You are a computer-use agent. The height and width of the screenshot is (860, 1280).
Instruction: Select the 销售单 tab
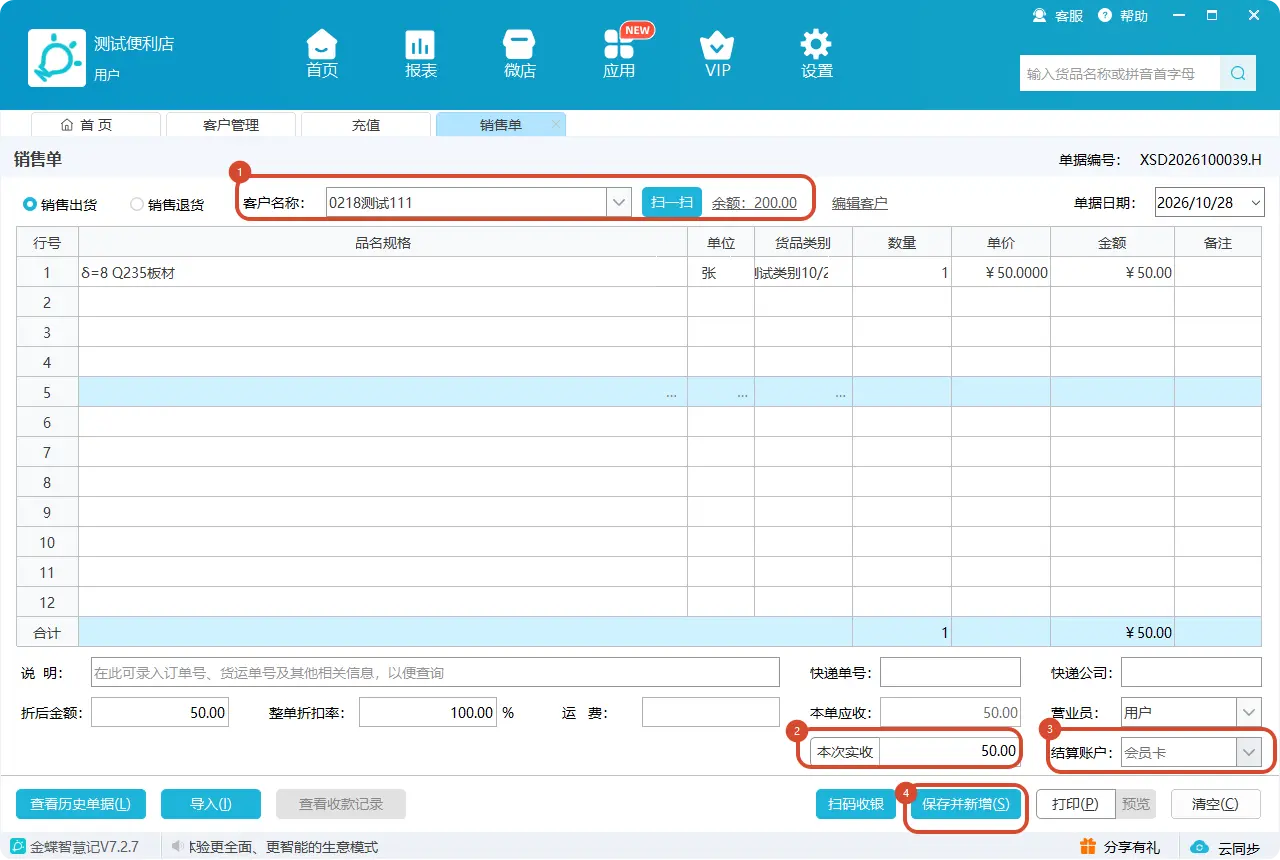click(x=501, y=125)
